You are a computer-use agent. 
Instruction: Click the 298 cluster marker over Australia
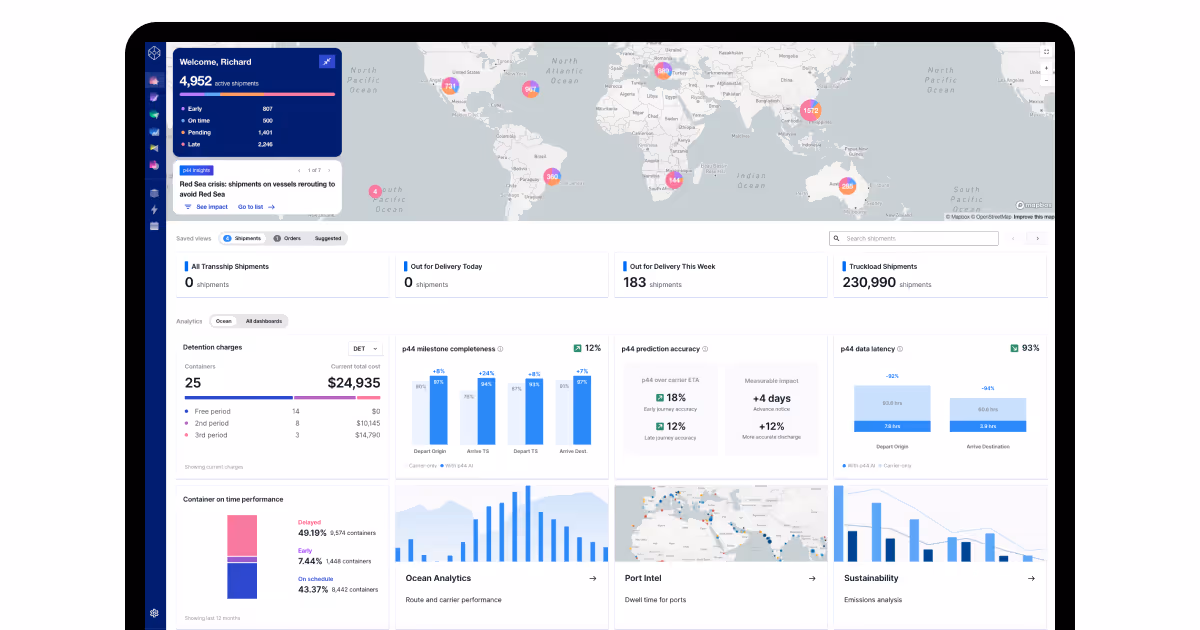click(x=847, y=186)
